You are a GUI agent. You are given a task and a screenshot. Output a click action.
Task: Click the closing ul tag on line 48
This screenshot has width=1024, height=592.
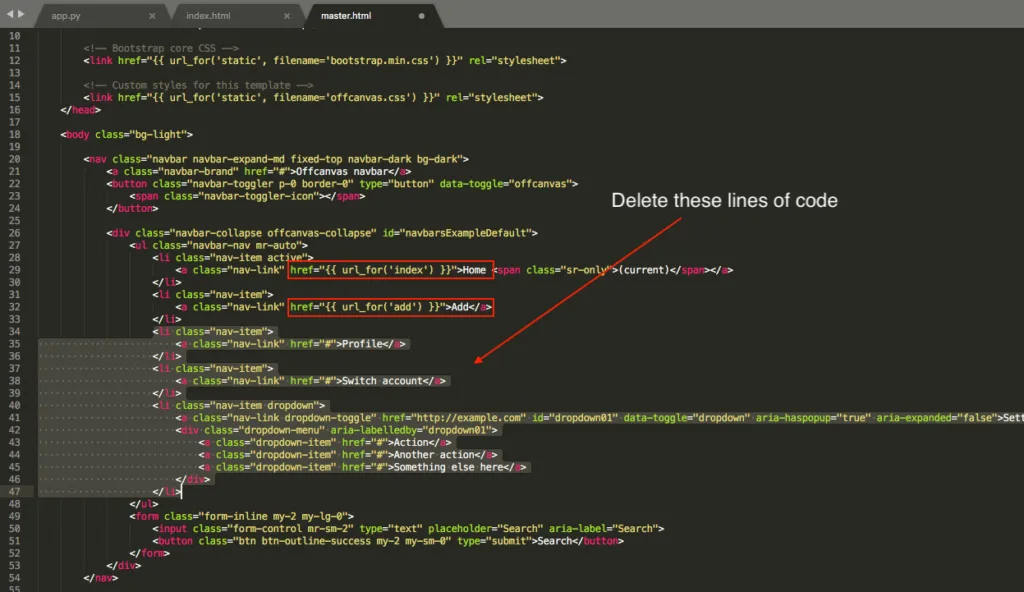coord(144,504)
